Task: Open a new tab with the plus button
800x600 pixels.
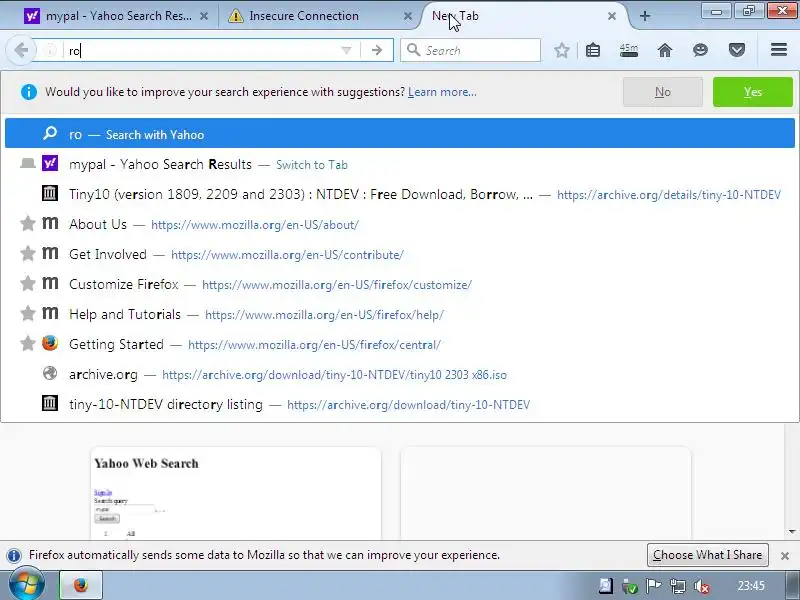Action: pos(645,16)
